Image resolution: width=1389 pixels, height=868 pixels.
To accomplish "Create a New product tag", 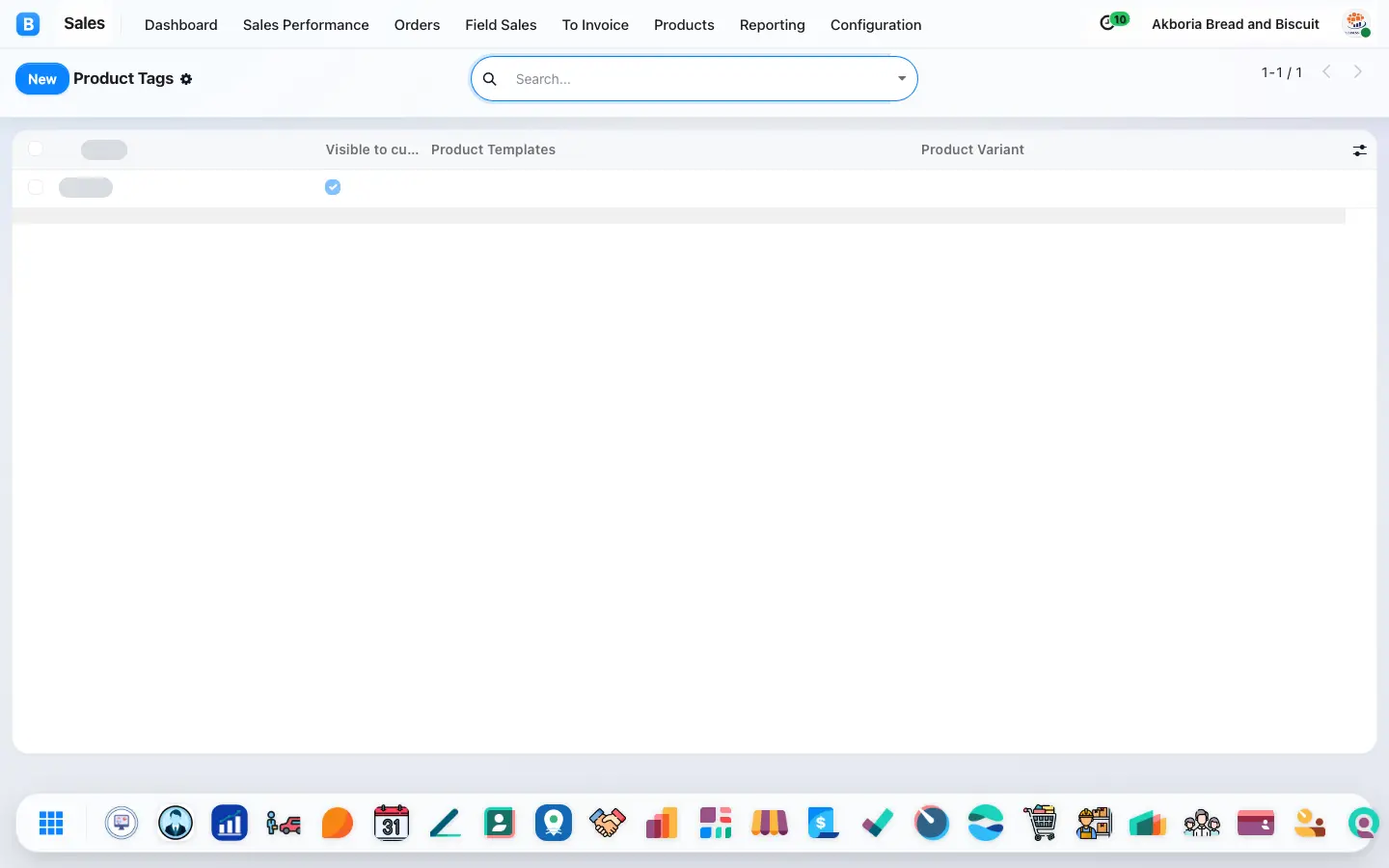I will [x=42, y=79].
